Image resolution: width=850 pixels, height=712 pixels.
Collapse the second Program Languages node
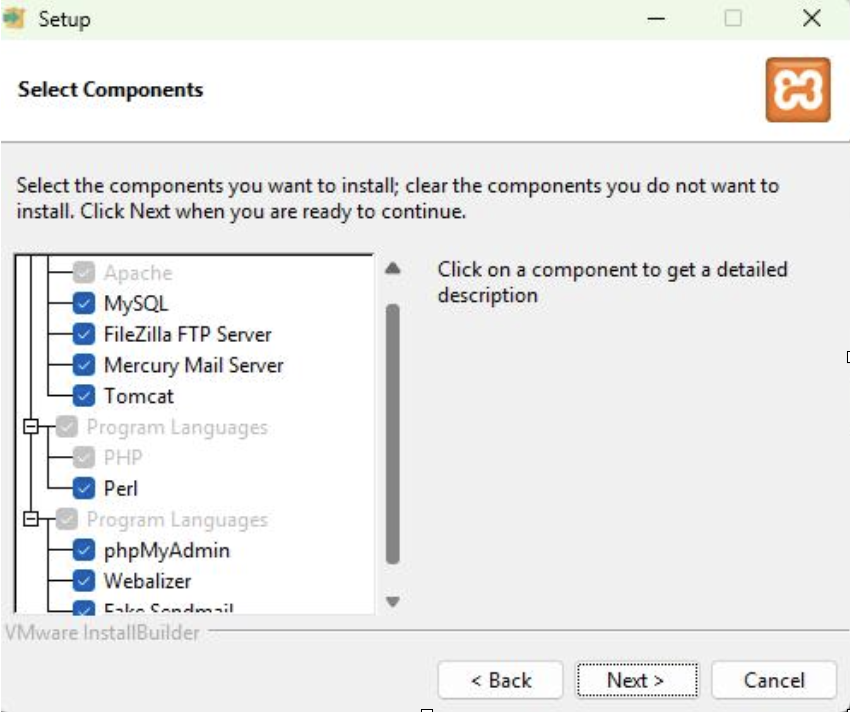[x=31, y=519]
